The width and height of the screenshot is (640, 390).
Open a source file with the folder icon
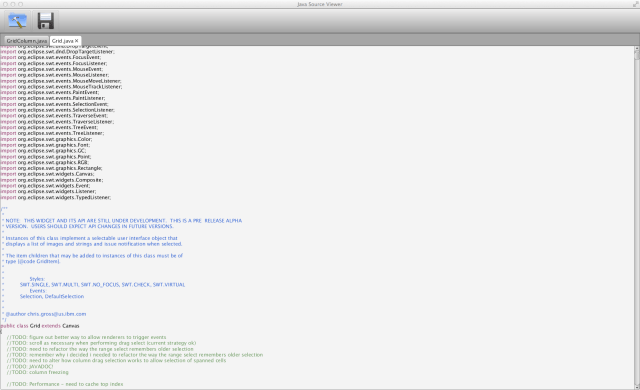click(x=17, y=21)
